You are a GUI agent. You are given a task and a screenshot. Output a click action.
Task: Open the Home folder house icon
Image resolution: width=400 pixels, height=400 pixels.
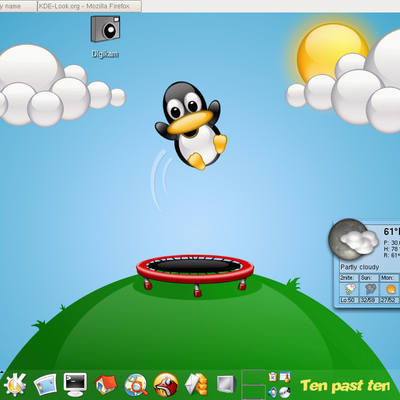click(105, 385)
